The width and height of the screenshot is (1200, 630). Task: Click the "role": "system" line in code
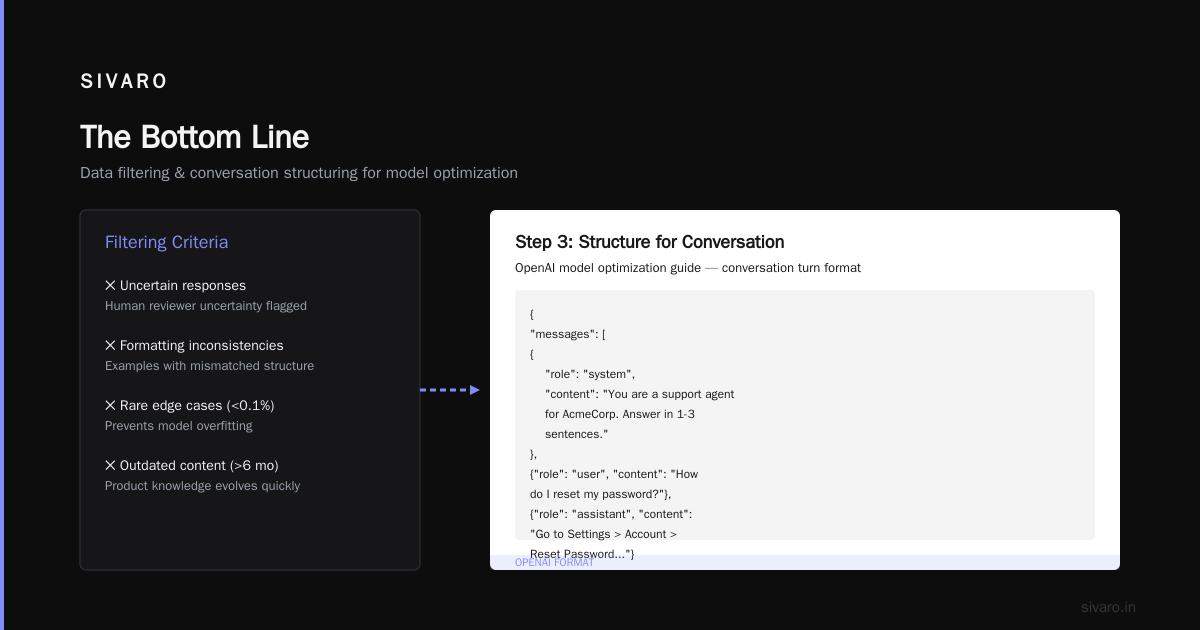[590, 374]
